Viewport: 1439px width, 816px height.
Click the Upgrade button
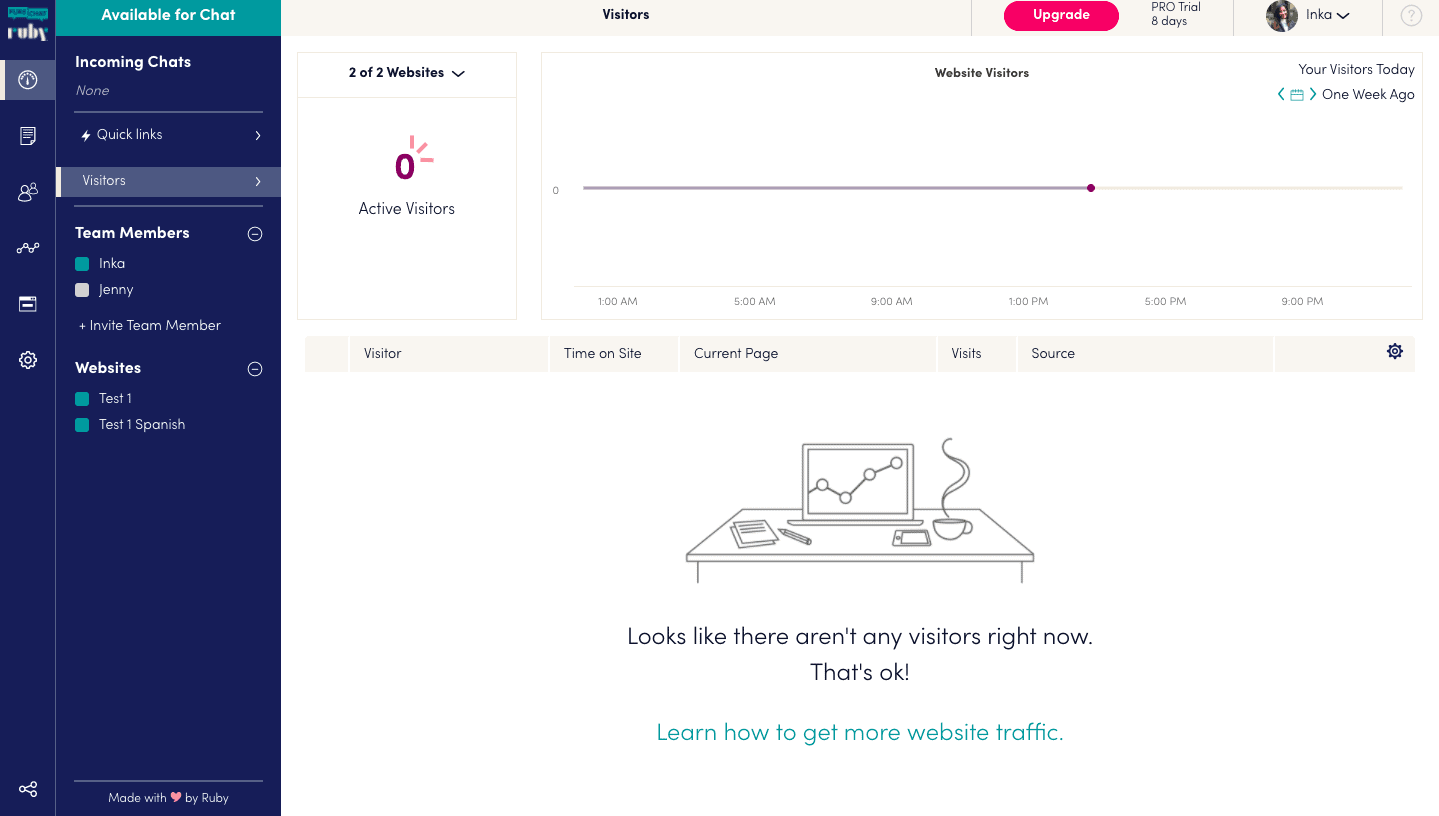coord(1061,15)
